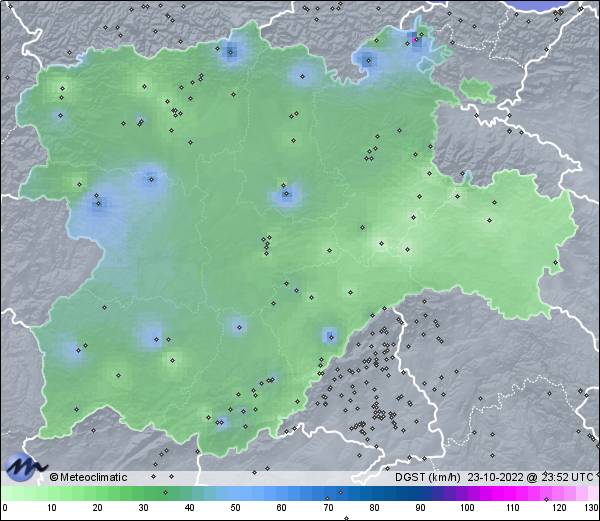
Task: Click the scale label 40
Action: tap(189, 508)
